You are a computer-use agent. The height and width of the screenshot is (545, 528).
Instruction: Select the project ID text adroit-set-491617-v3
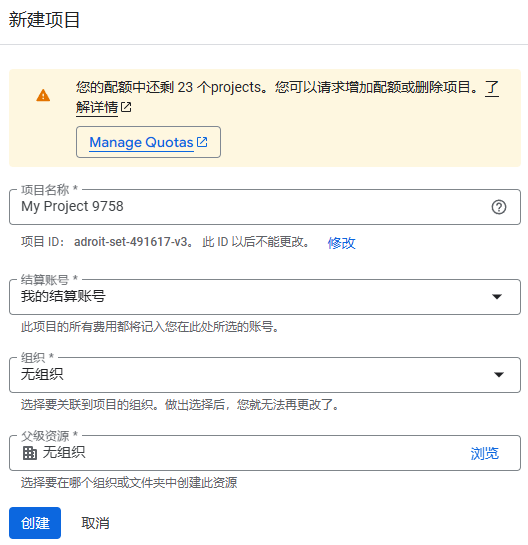coord(131,242)
